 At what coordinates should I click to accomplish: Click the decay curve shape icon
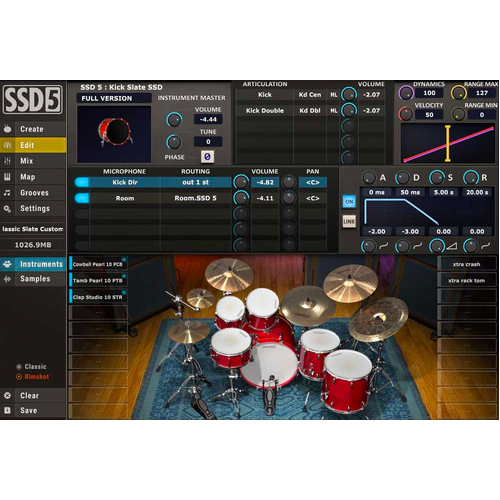[418, 246]
